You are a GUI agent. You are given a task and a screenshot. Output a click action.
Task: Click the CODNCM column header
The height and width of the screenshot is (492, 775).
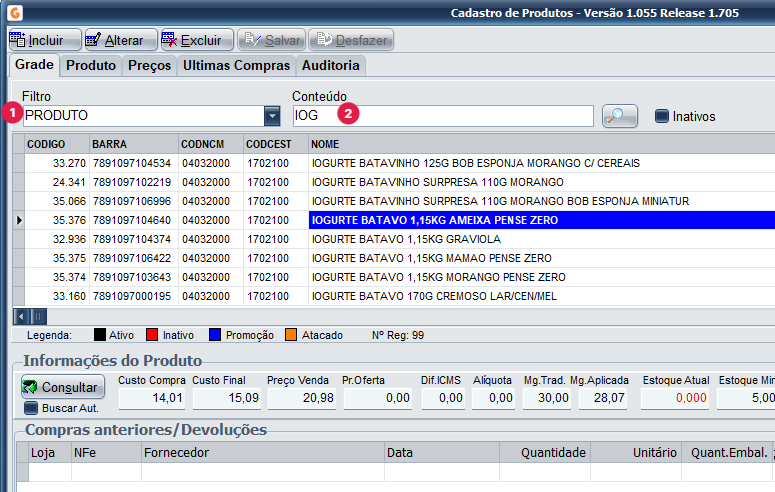coord(211,144)
